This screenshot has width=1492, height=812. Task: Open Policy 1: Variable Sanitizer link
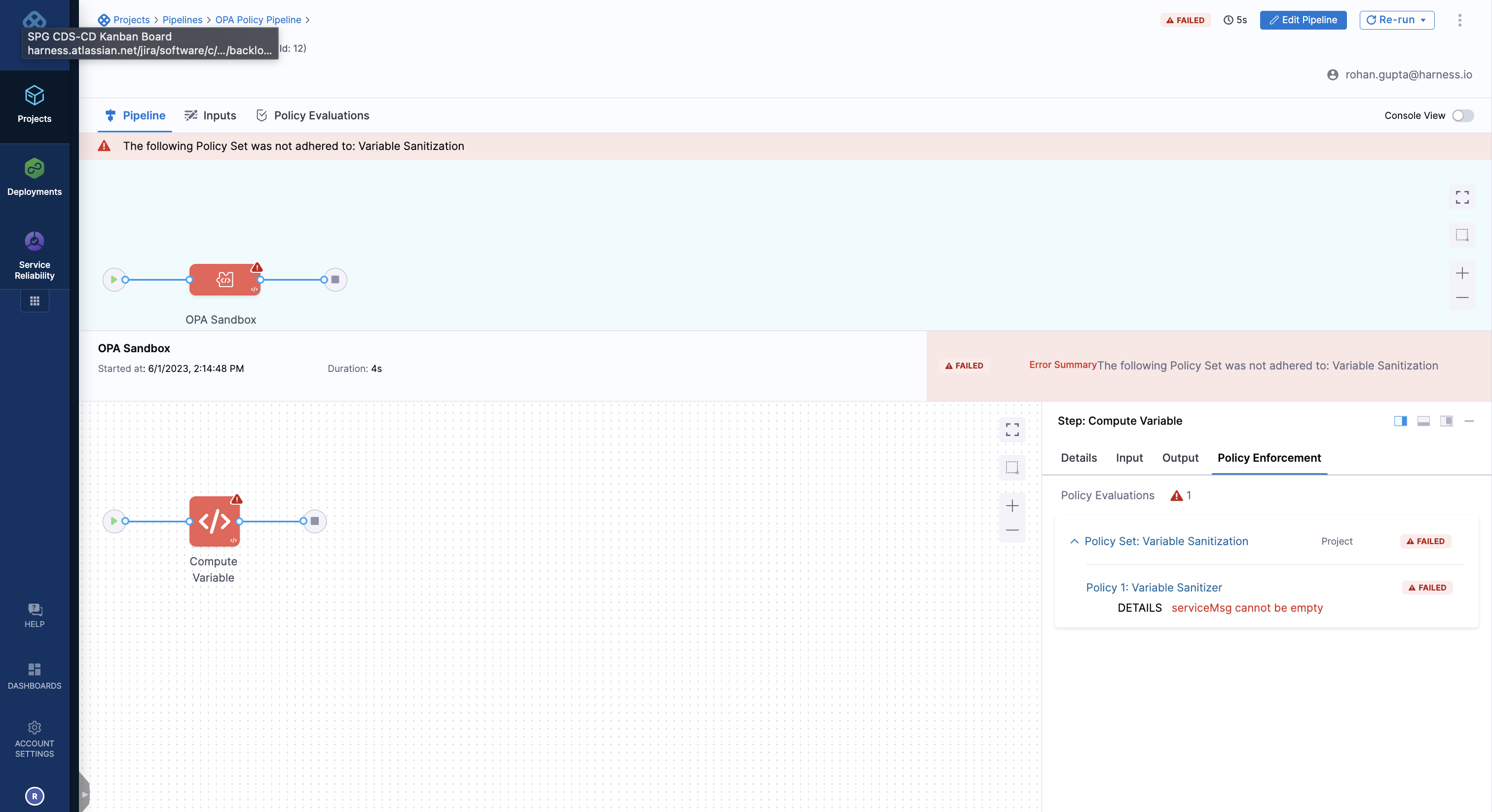[x=1153, y=587]
